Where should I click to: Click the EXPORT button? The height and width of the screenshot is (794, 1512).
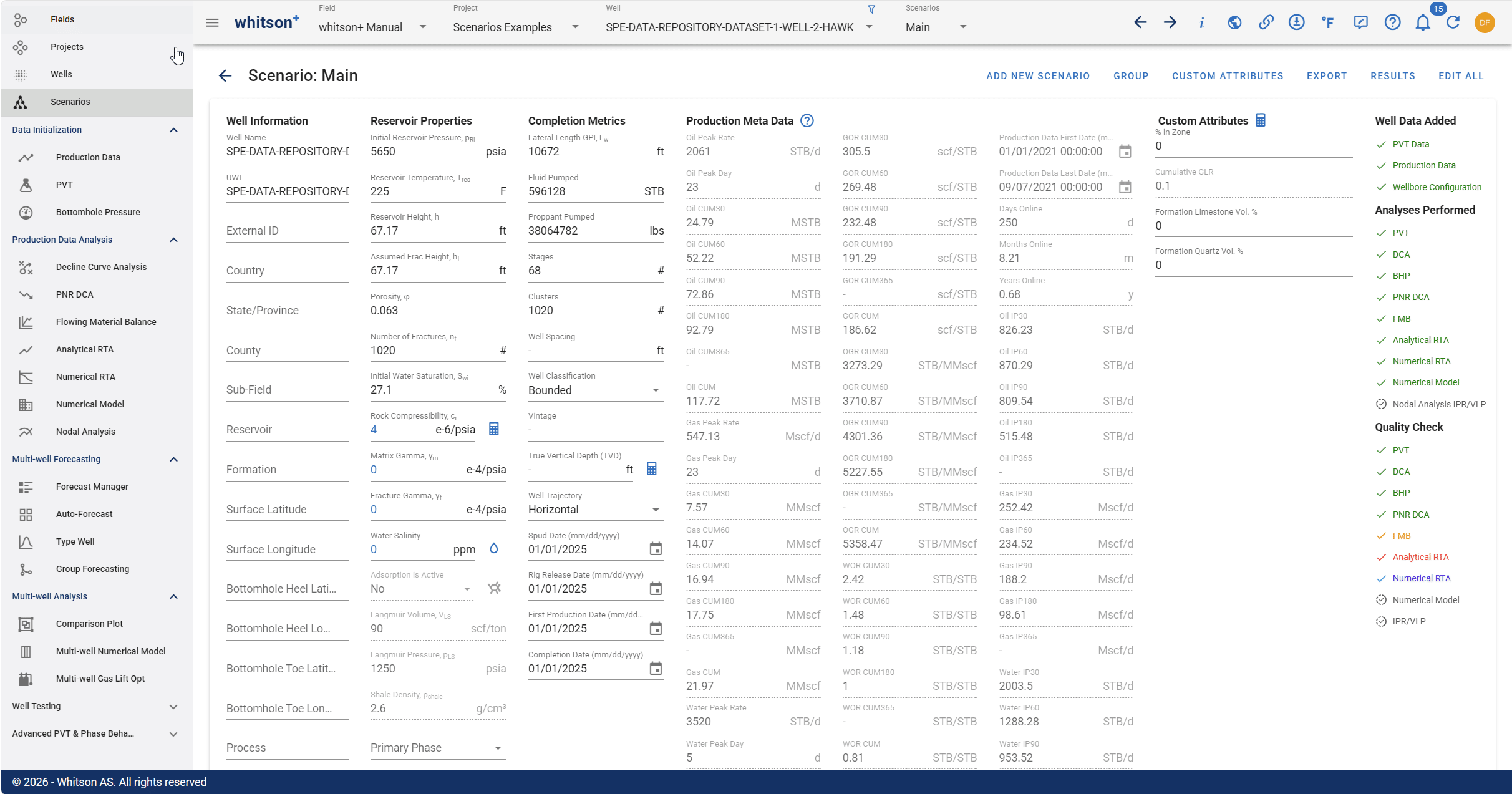pyautogui.click(x=1327, y=76)
